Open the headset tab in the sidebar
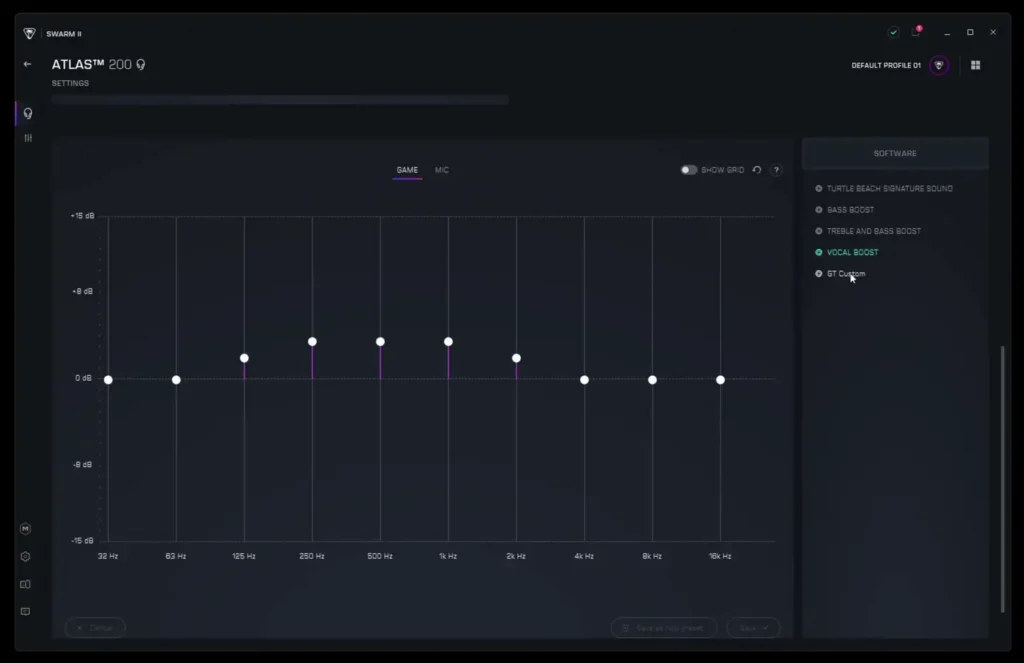Screen dimensions: 1024x663 (27, 114)
